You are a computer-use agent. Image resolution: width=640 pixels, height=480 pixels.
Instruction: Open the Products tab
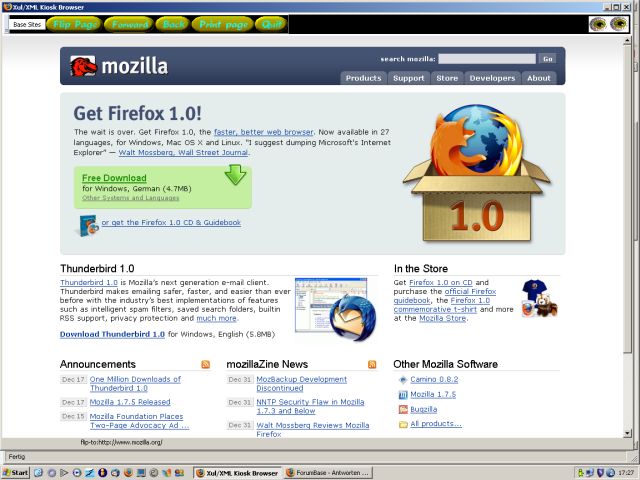363,78
